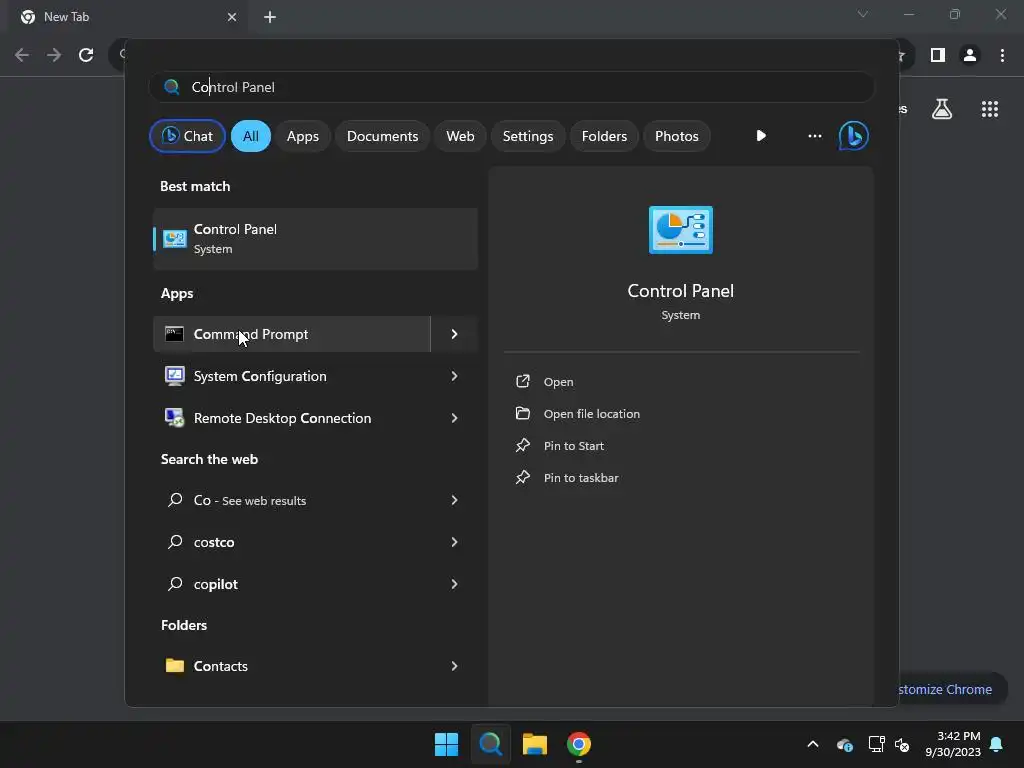Click the Control Panel best match icon

[174, 239]
